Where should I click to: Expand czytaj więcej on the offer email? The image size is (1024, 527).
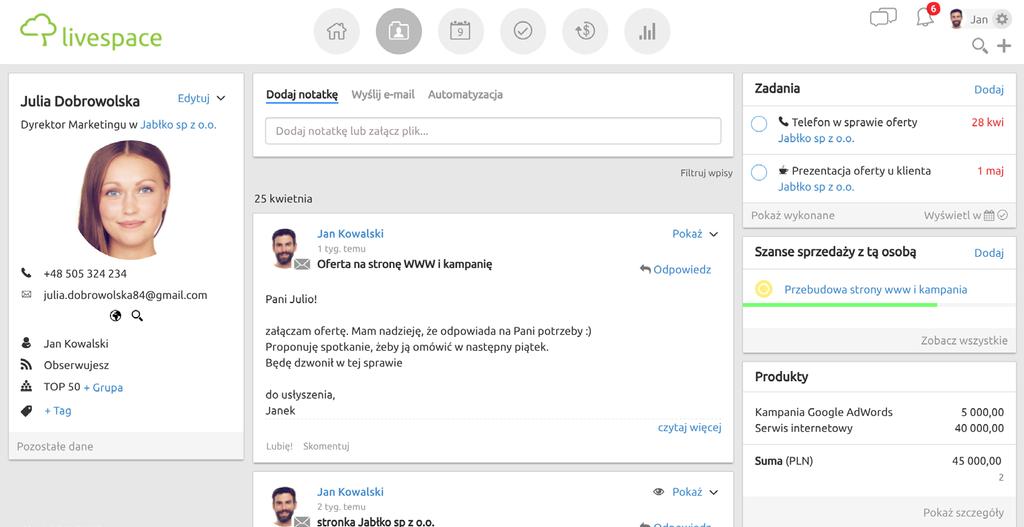[x=690, y=428]
